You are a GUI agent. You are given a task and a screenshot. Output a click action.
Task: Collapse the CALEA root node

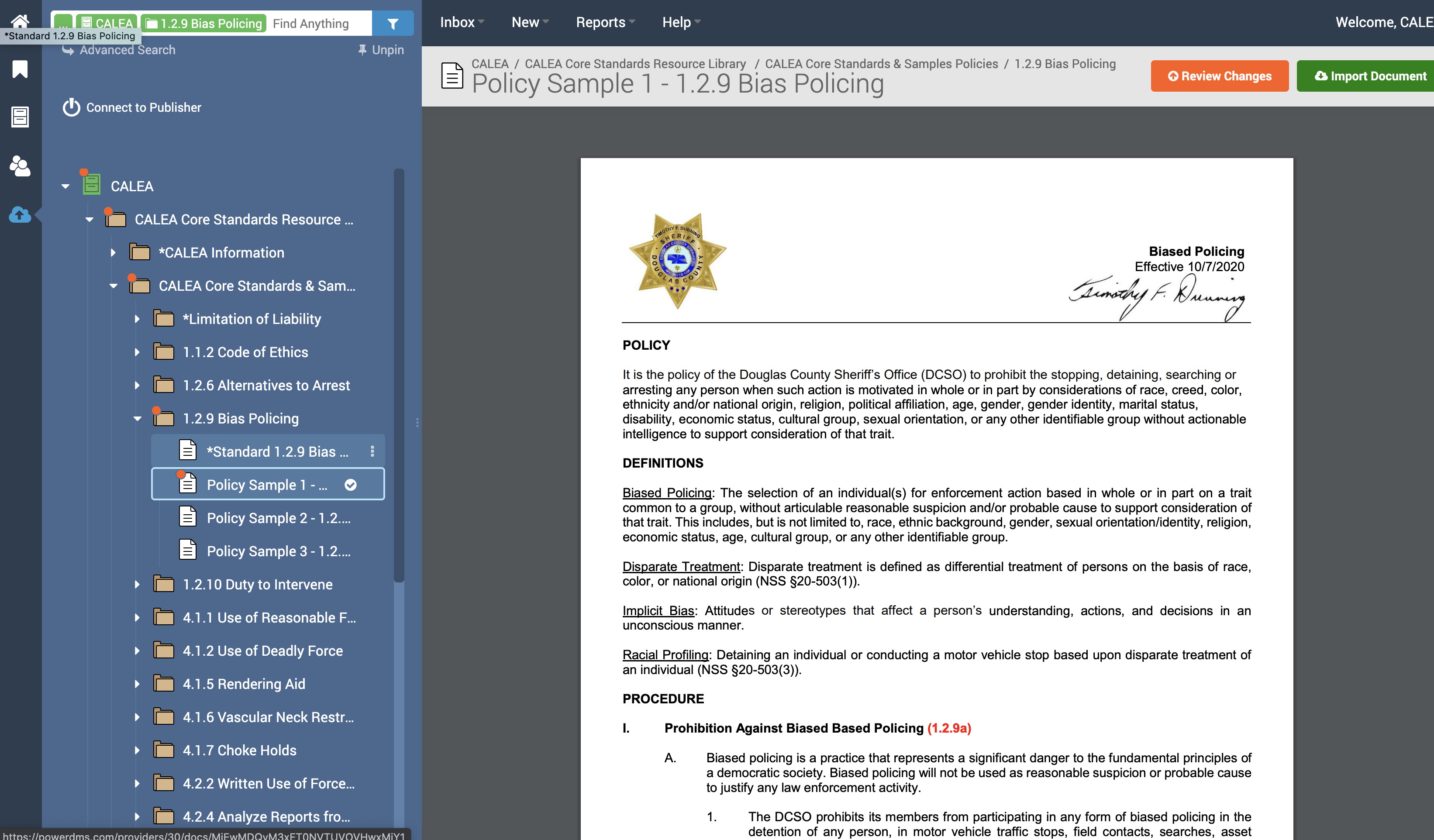(66, 186)
